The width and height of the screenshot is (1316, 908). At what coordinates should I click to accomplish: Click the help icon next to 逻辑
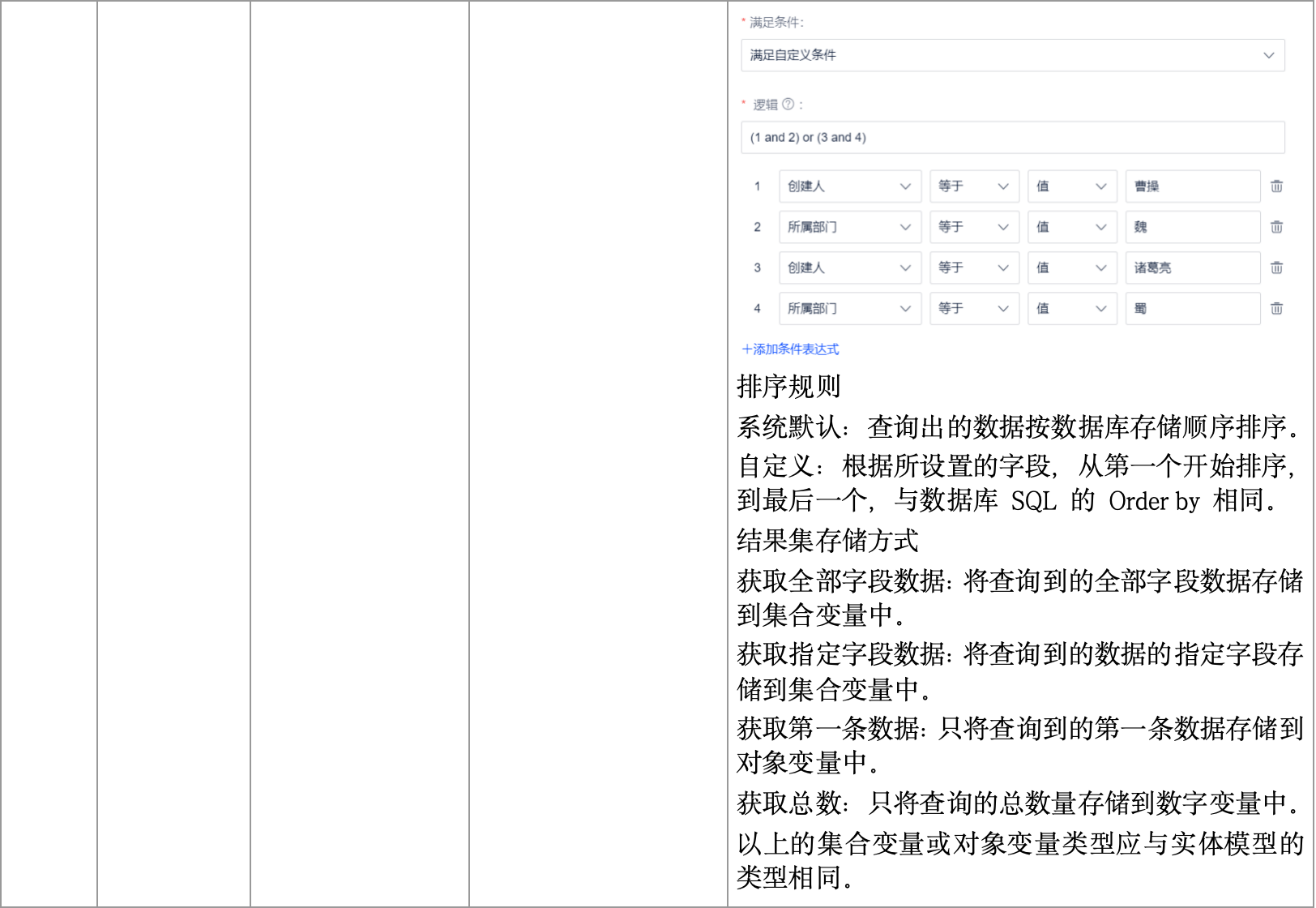click(788, 104)
